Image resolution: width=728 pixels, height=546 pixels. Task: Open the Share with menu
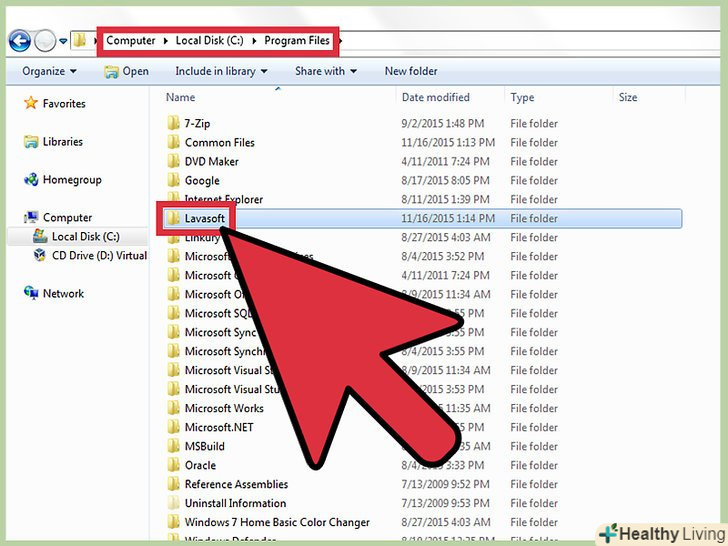326,71
